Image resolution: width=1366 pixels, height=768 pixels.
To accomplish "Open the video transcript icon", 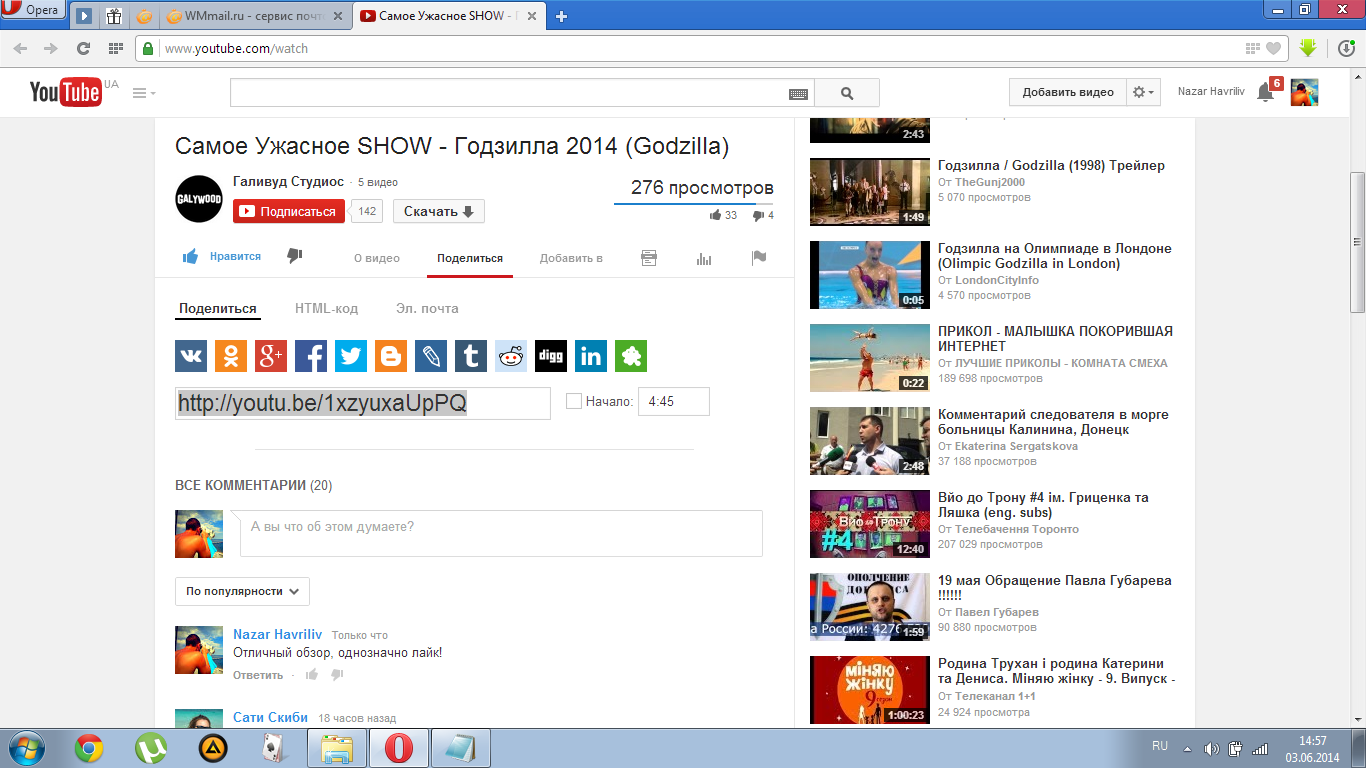I will point(649,258).
